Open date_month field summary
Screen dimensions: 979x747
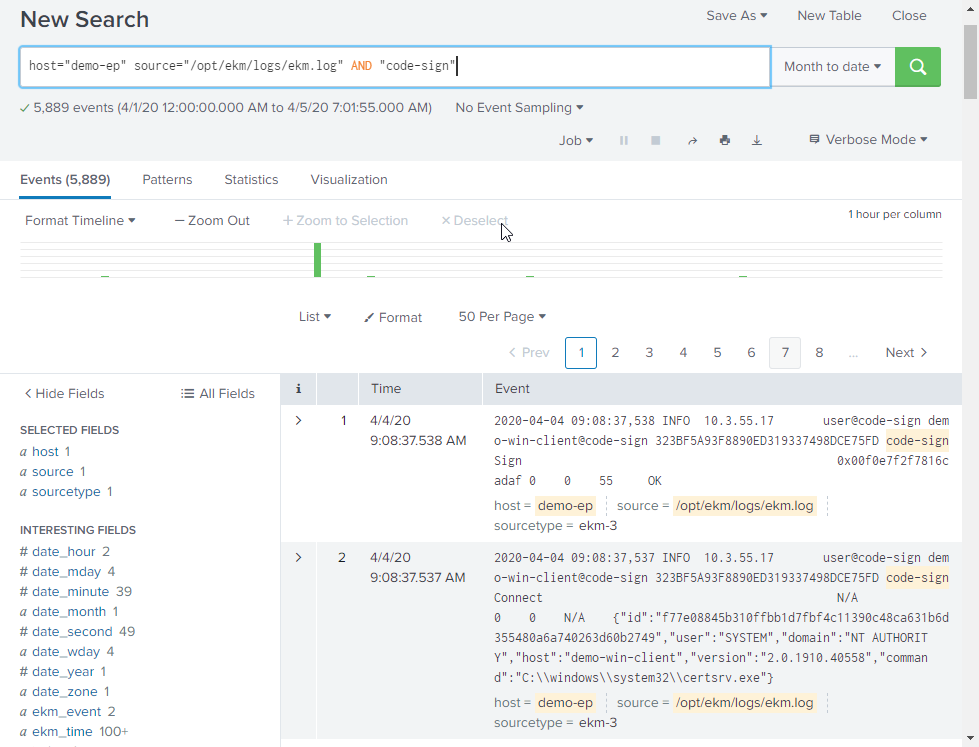[x=69, y=611]
